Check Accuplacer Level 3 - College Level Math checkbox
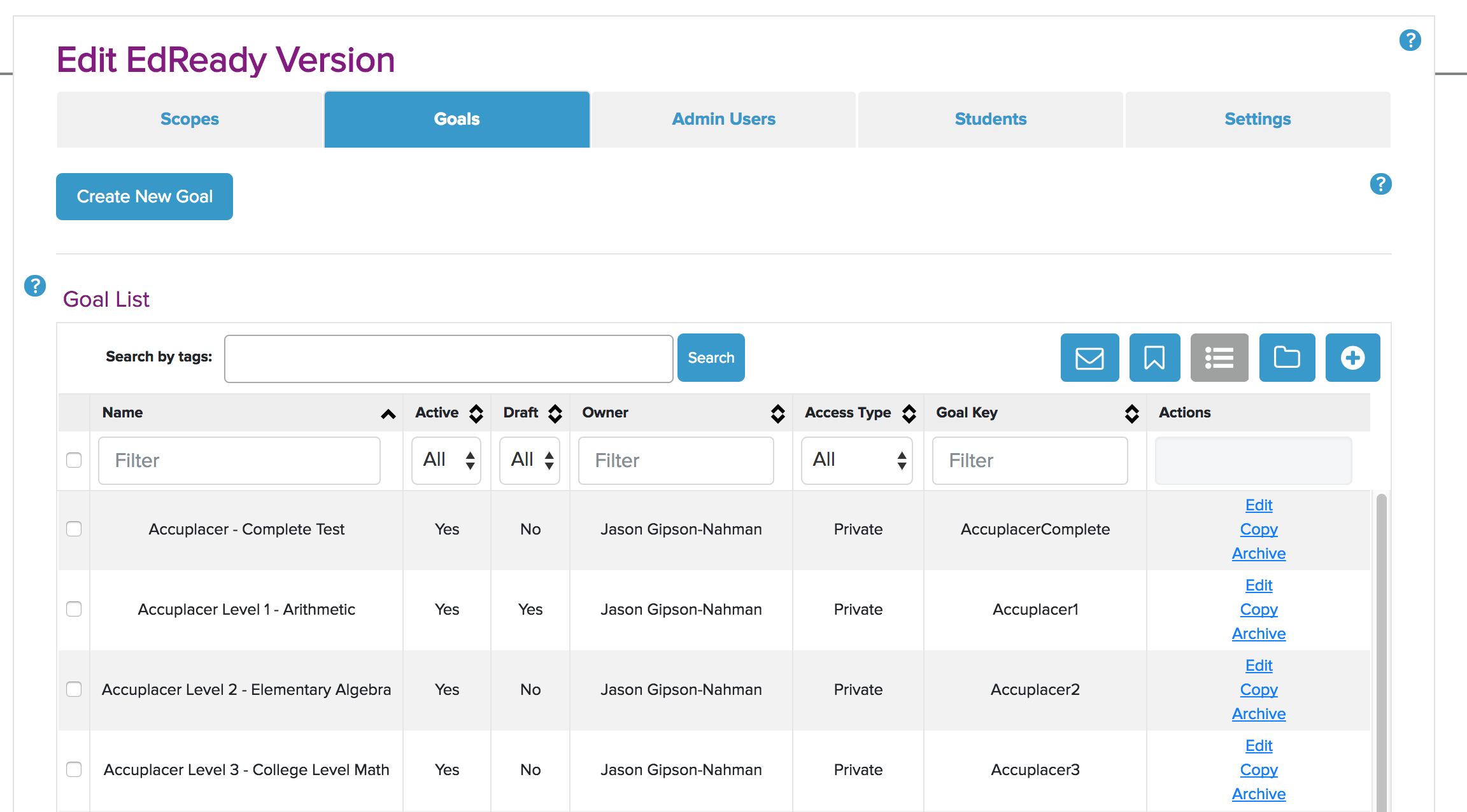The width and height of the screenshot is (1467, 812). (74, 769)
